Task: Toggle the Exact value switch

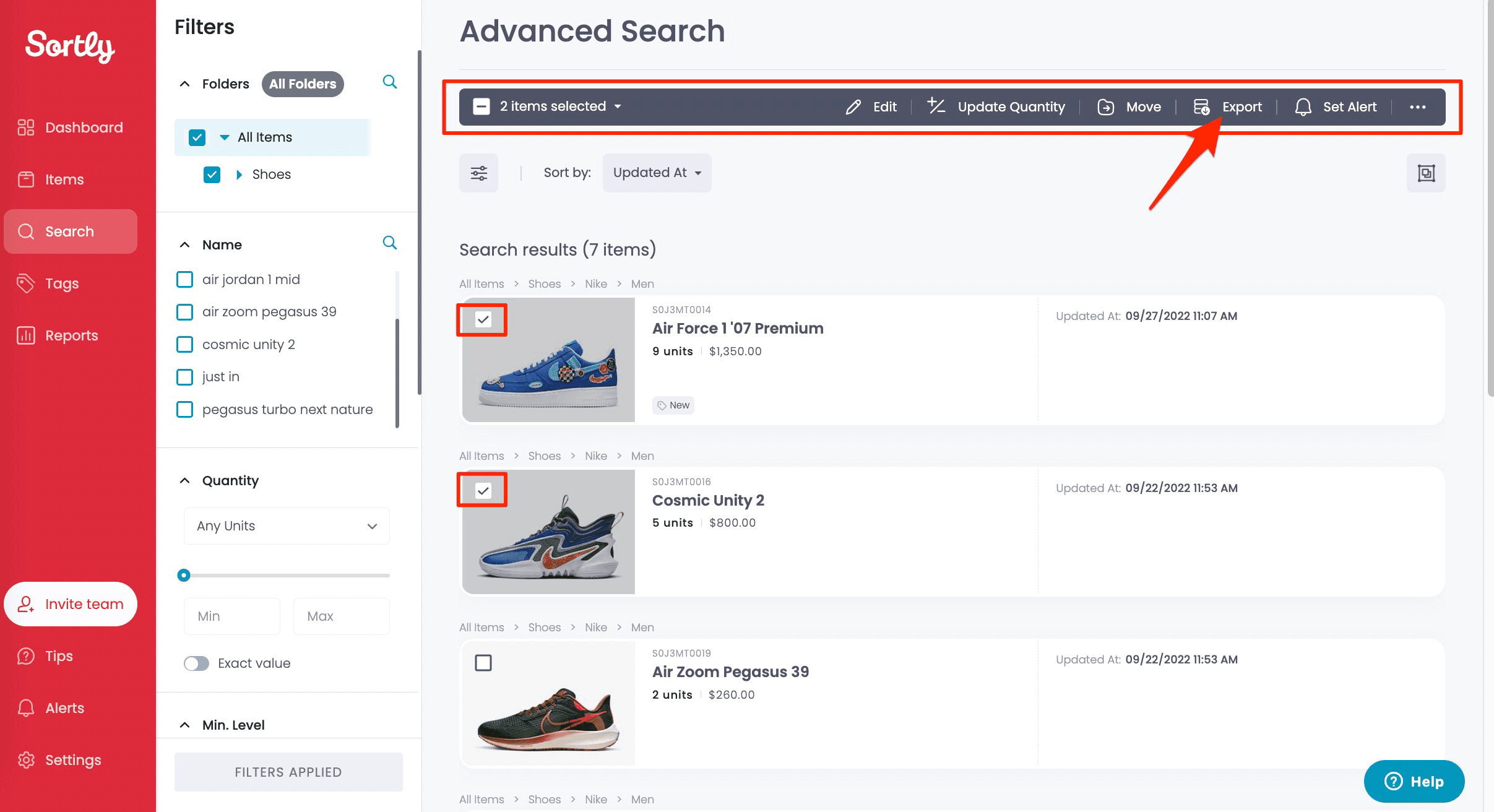Action: [x=196, y=663]
